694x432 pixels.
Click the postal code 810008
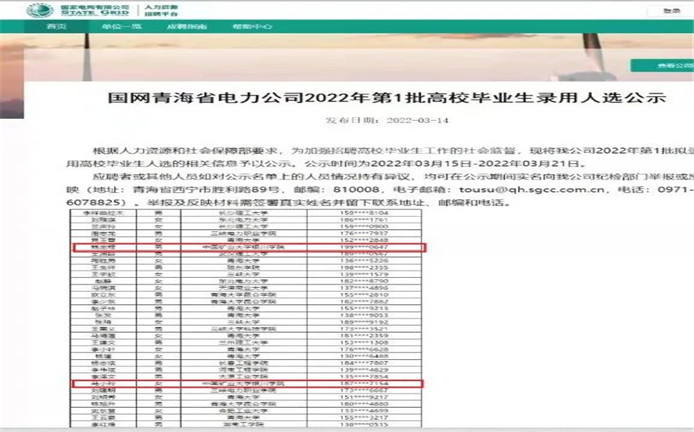(x=357, y=189)
